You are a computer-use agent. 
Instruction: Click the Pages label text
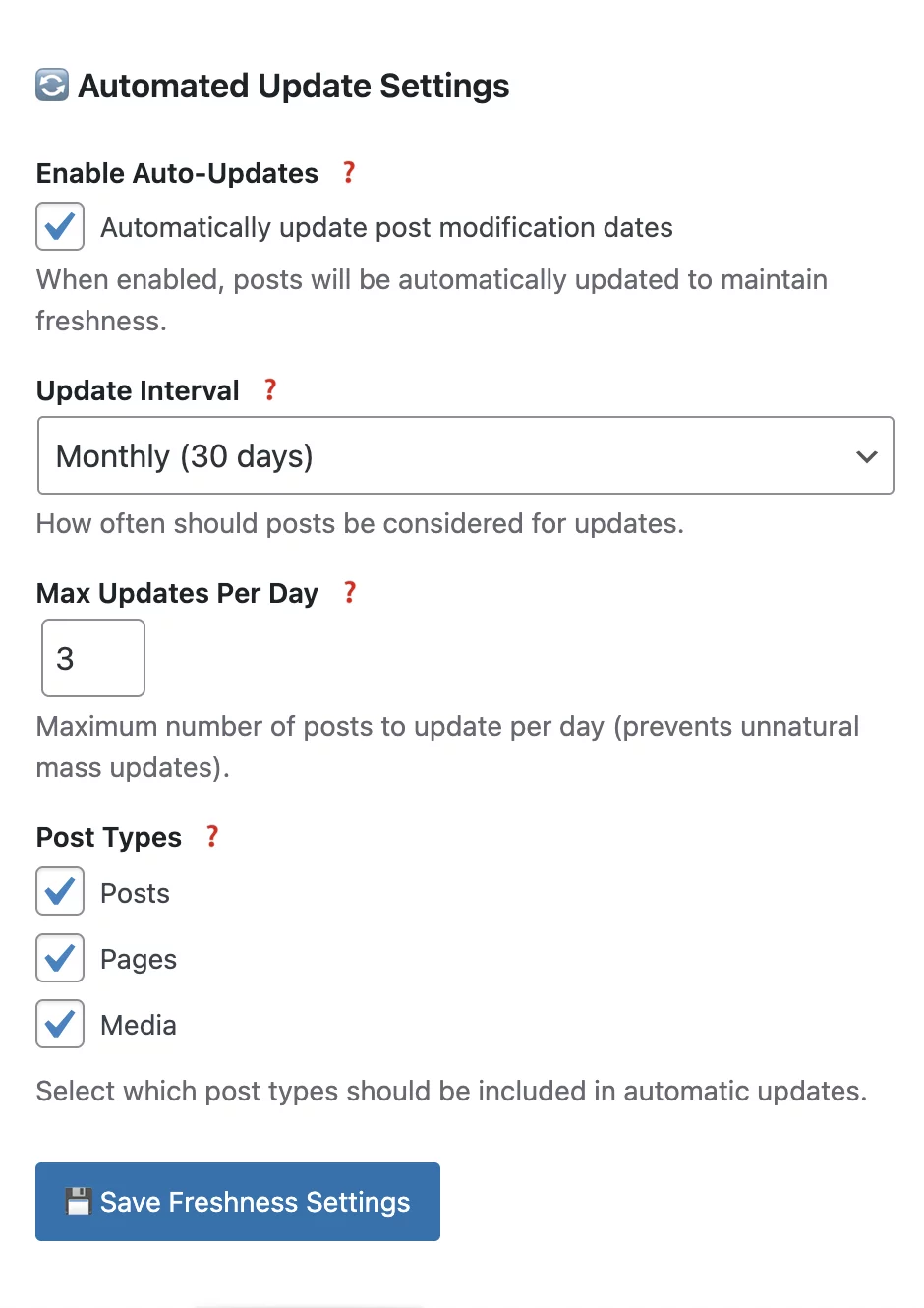pos(139,960)
